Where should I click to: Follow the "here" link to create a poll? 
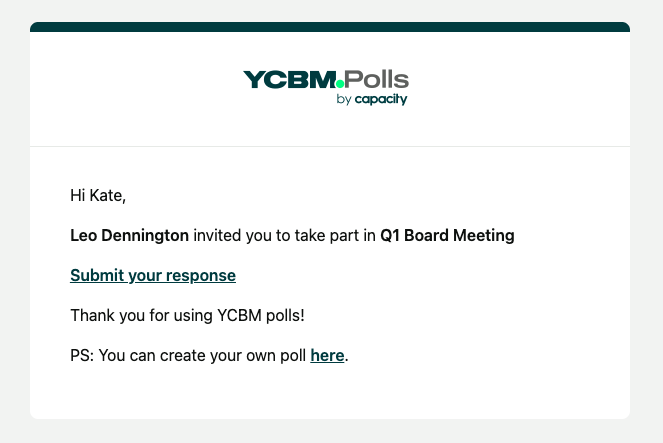tap(327, 355)
